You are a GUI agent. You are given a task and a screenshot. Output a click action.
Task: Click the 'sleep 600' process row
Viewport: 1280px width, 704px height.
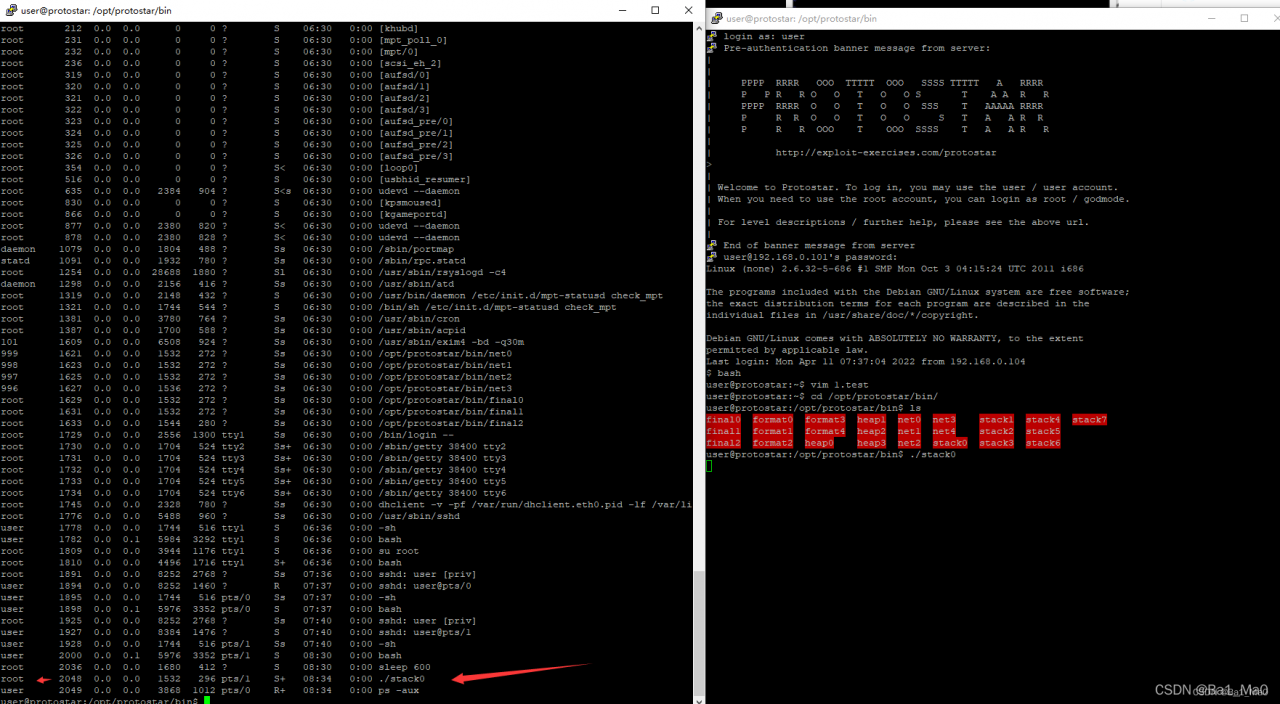tap(216, 667)
